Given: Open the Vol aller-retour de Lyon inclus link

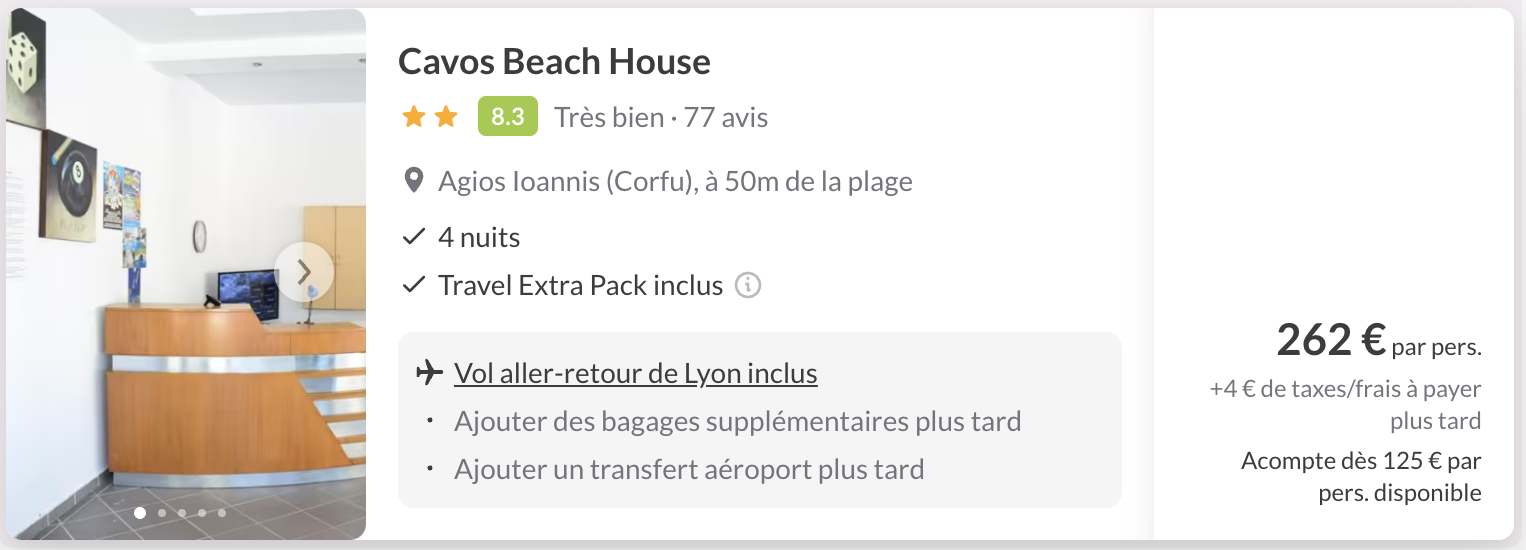Looking at the screenshot, I should [x=636, y=374].
